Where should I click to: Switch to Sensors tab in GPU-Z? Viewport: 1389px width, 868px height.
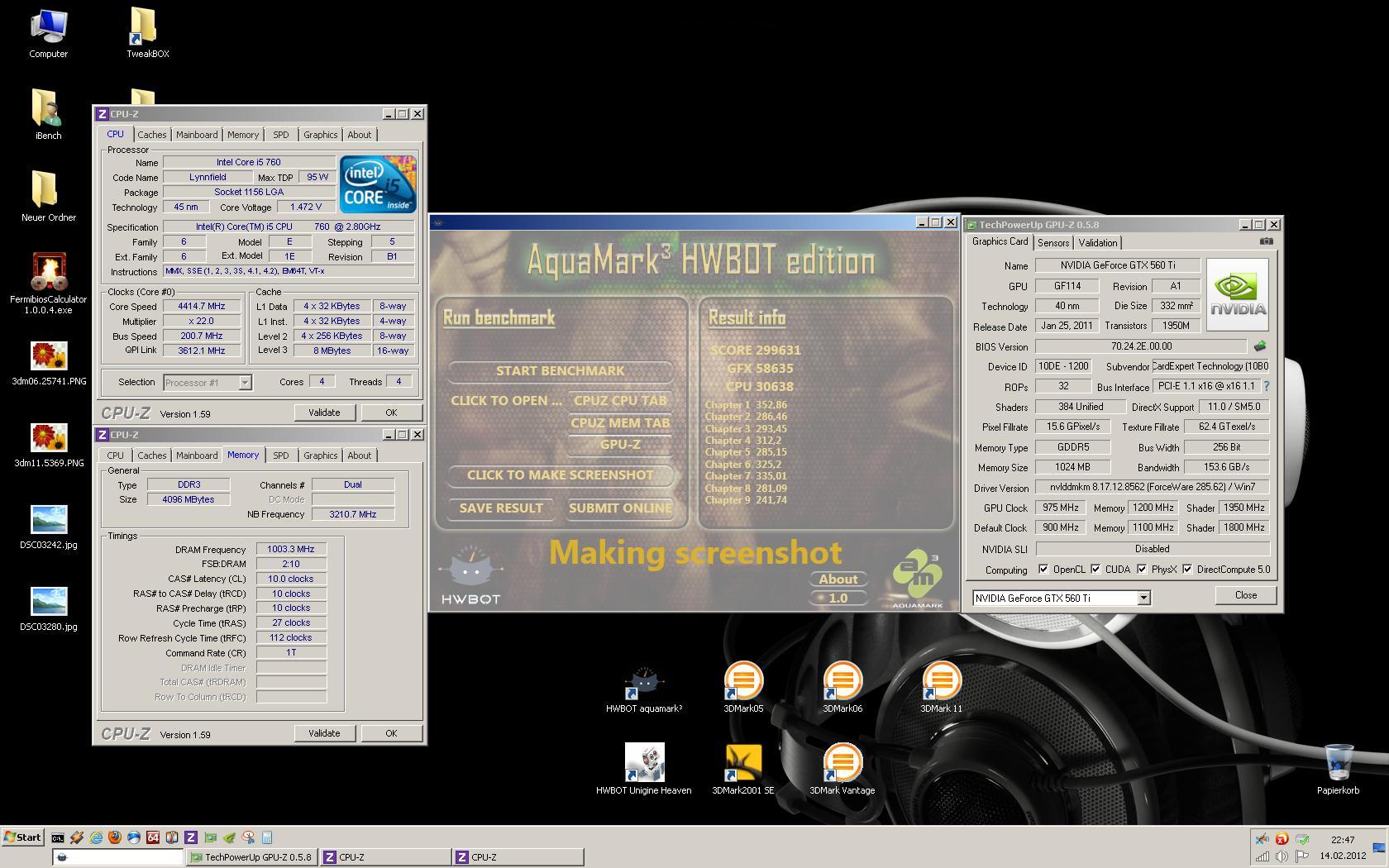tap(1053, 243)
